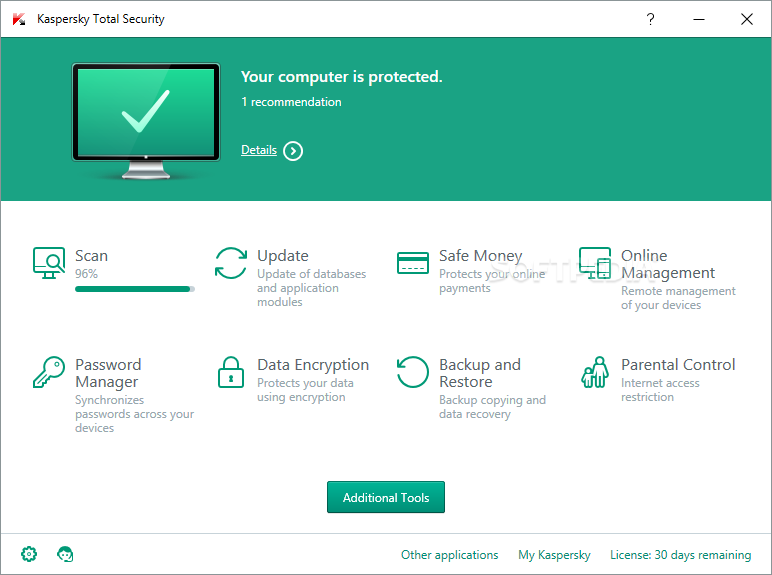Click the 1 recommendation text
This screenshot has height=575, width=772.
click(291, 102)
